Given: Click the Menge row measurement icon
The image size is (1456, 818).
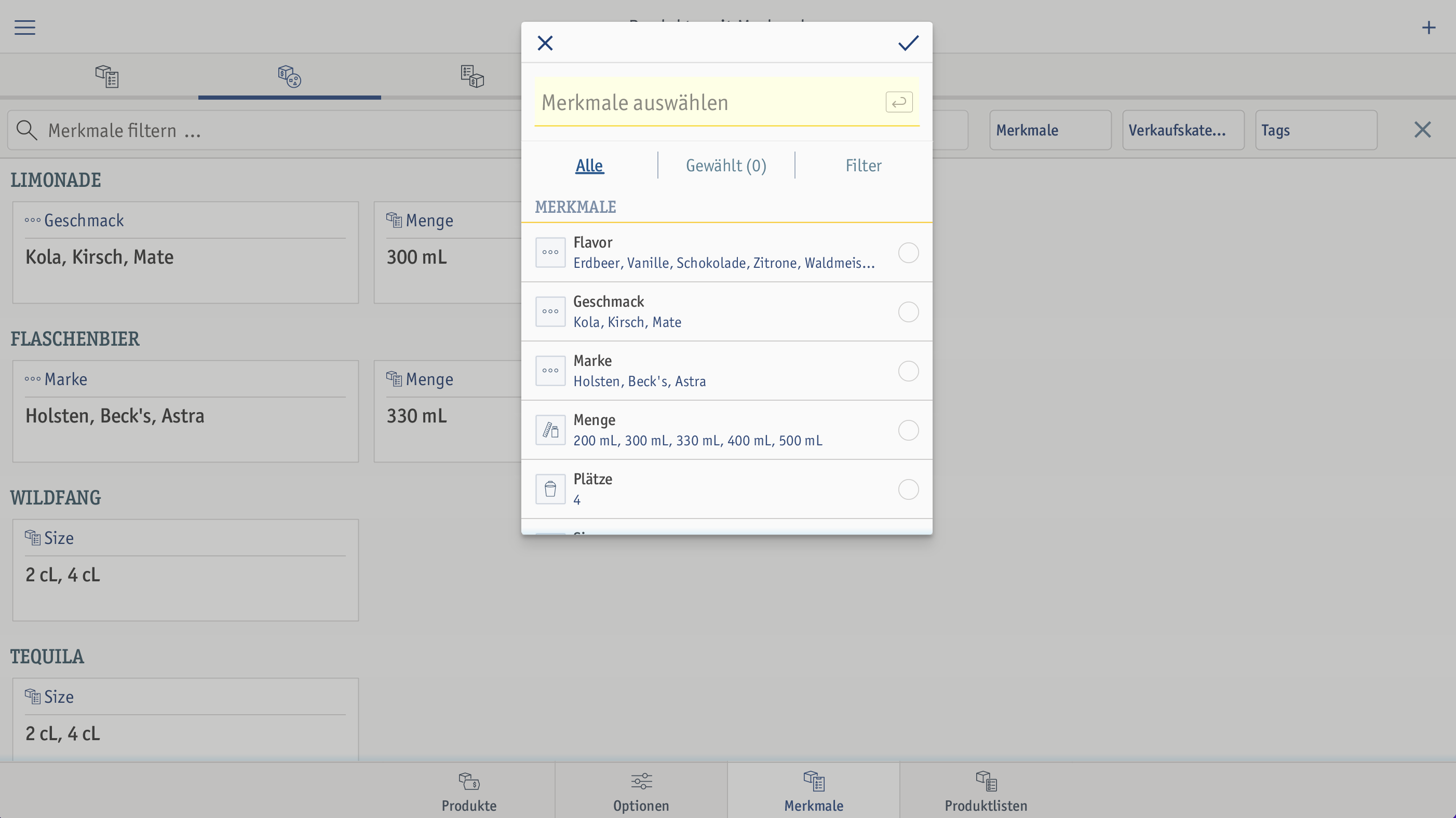Looking at the screenshot, I should point(550,430).
